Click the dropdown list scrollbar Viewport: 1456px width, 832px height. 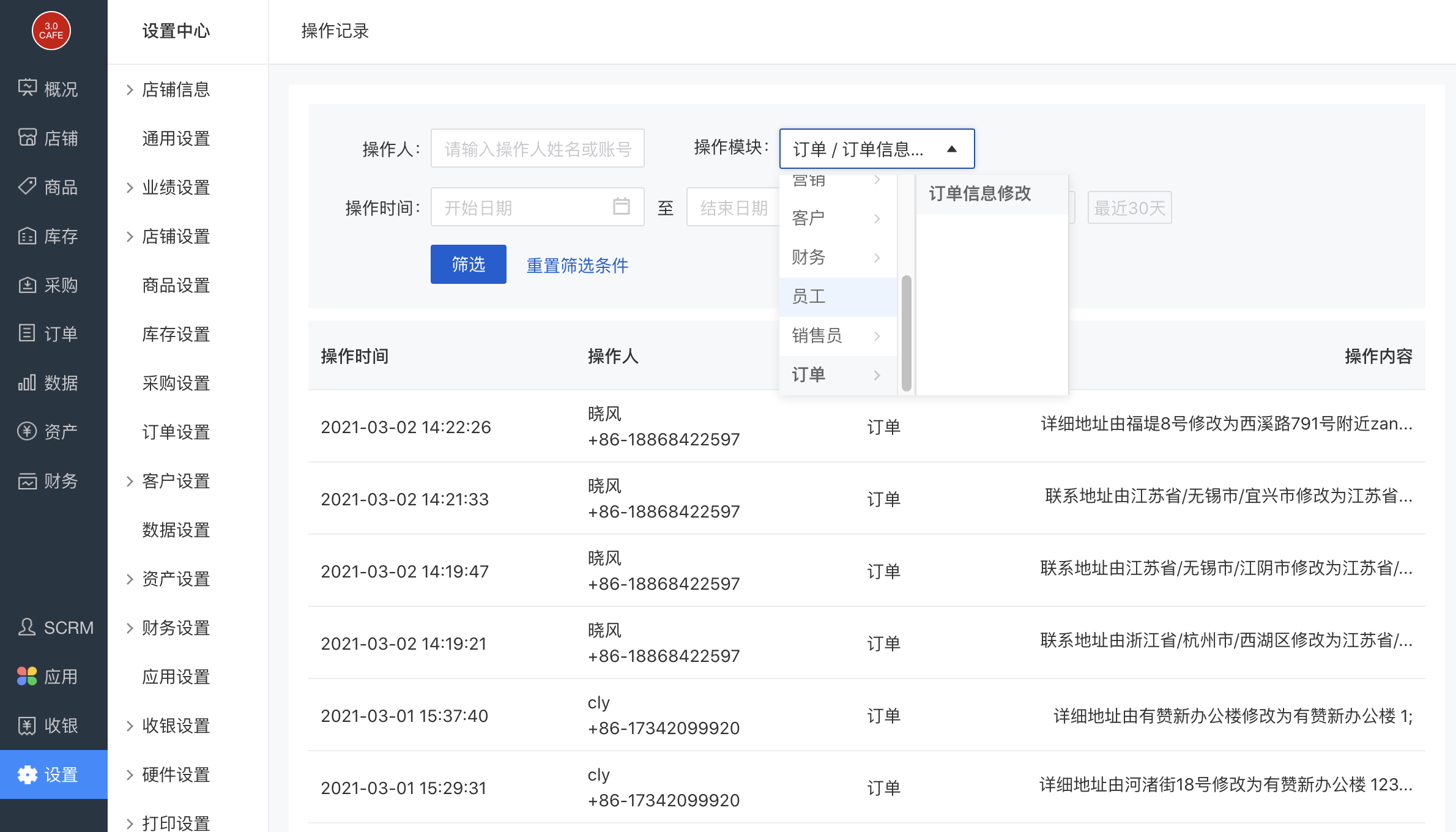906,333
